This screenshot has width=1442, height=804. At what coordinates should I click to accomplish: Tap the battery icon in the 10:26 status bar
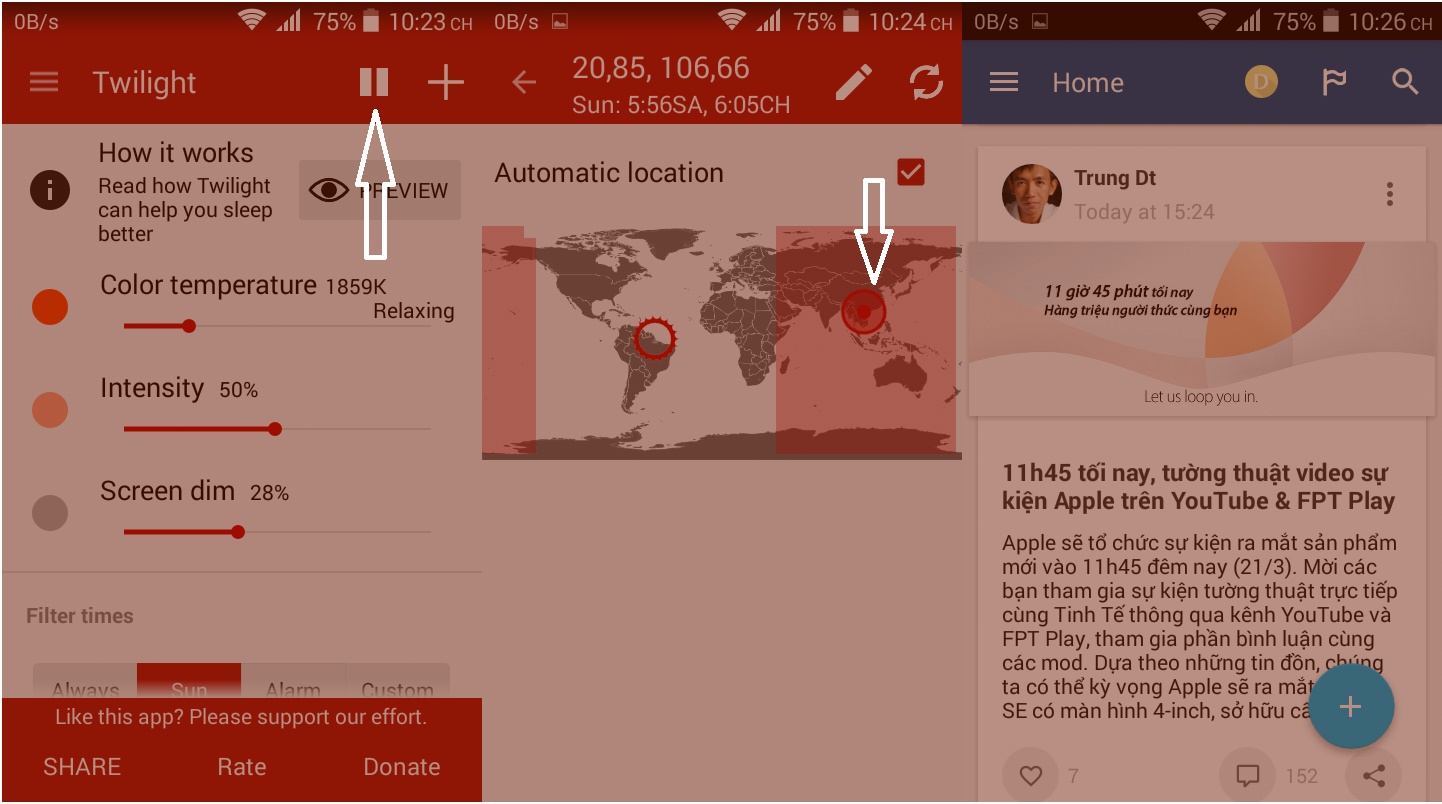tap(1331, 21)
